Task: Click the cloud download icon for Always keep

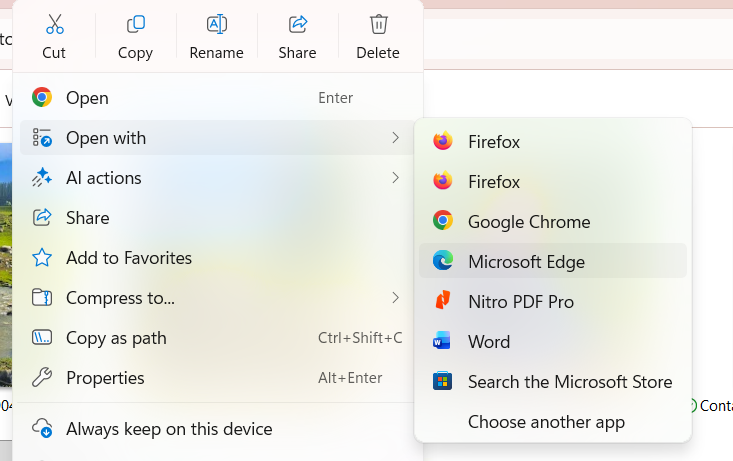Action: pyautogui.click(x=42, y=428)
